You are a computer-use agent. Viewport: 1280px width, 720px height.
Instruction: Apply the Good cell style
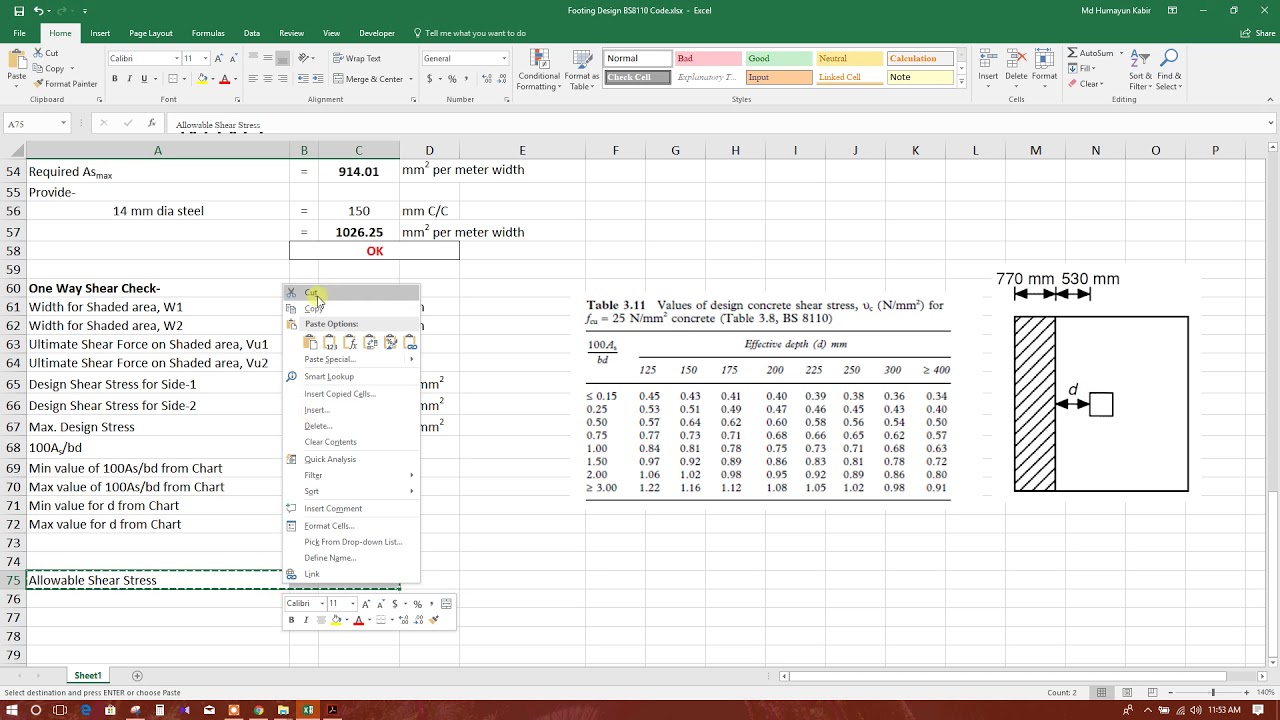click(778, 58)
